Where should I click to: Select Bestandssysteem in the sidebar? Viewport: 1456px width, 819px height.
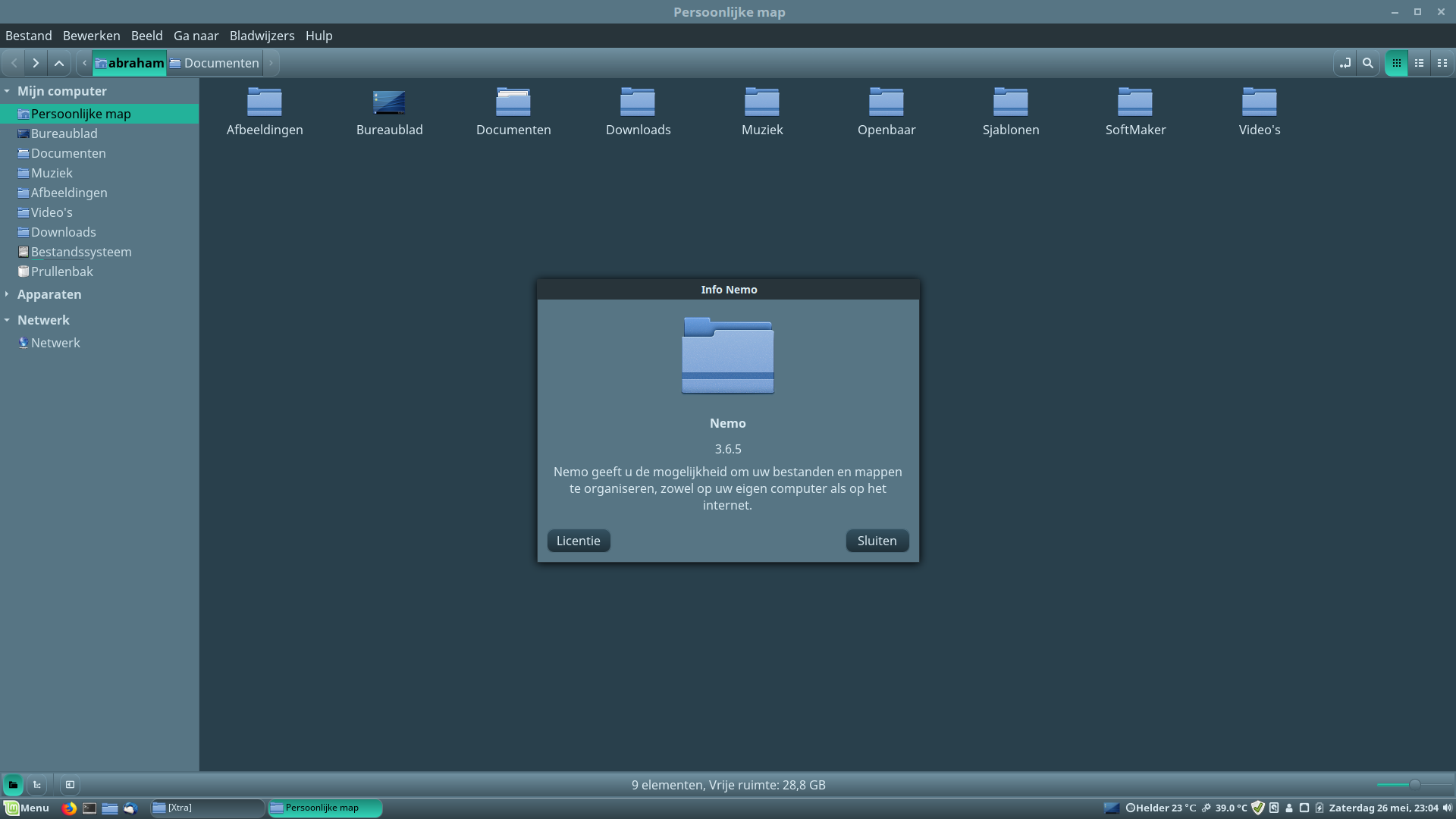pos(99,252)
